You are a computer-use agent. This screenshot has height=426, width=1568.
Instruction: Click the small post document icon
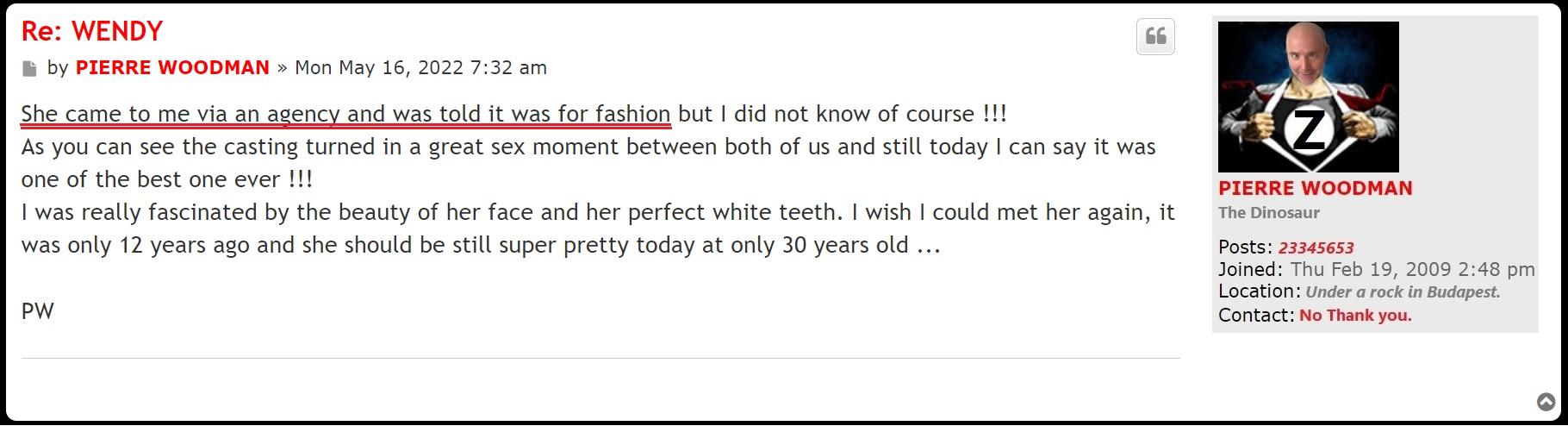[29, 69]
